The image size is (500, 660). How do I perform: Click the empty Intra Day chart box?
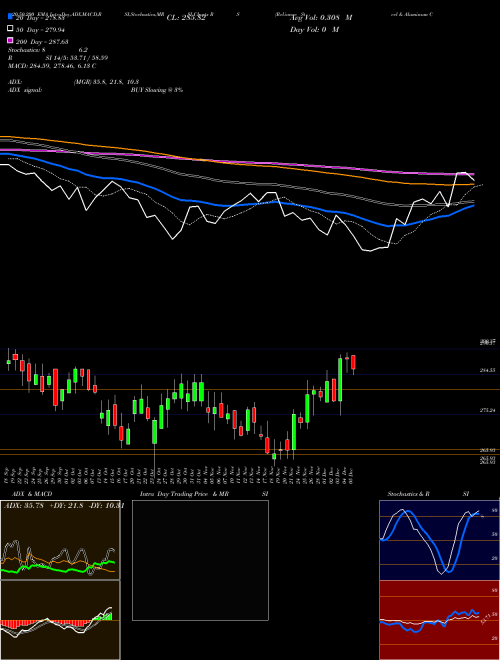point(200,560)
